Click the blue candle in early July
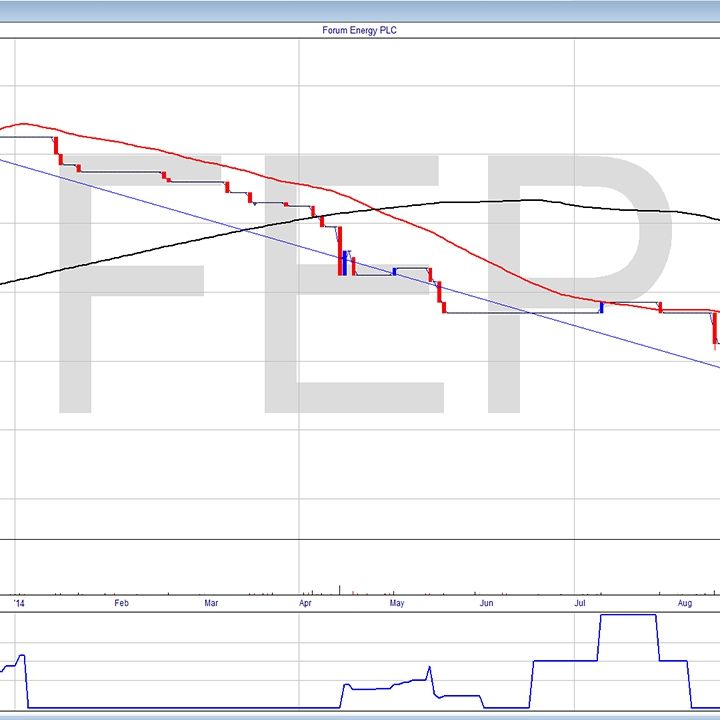 coord(601,307)
